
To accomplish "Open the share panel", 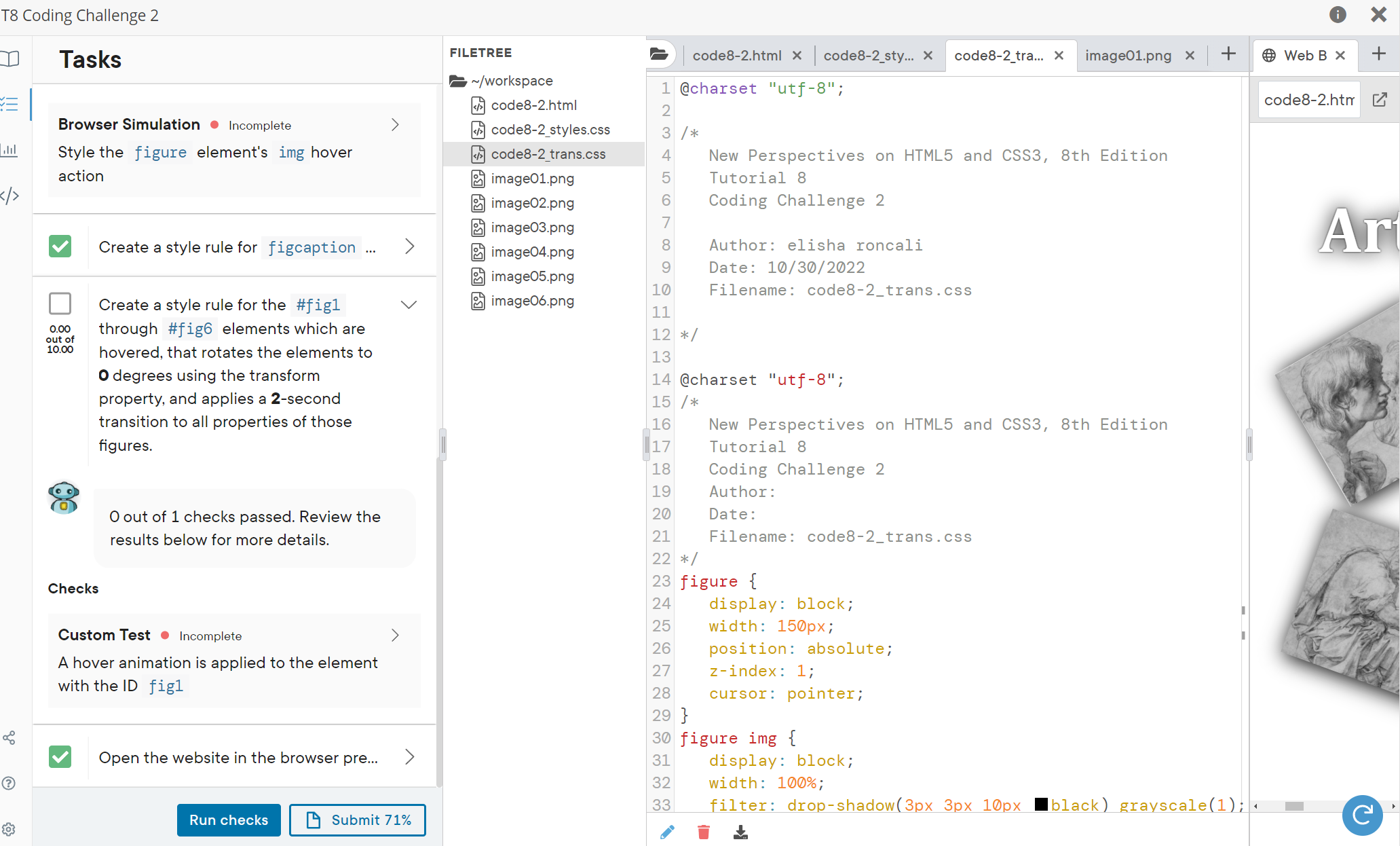I will 10,737.
